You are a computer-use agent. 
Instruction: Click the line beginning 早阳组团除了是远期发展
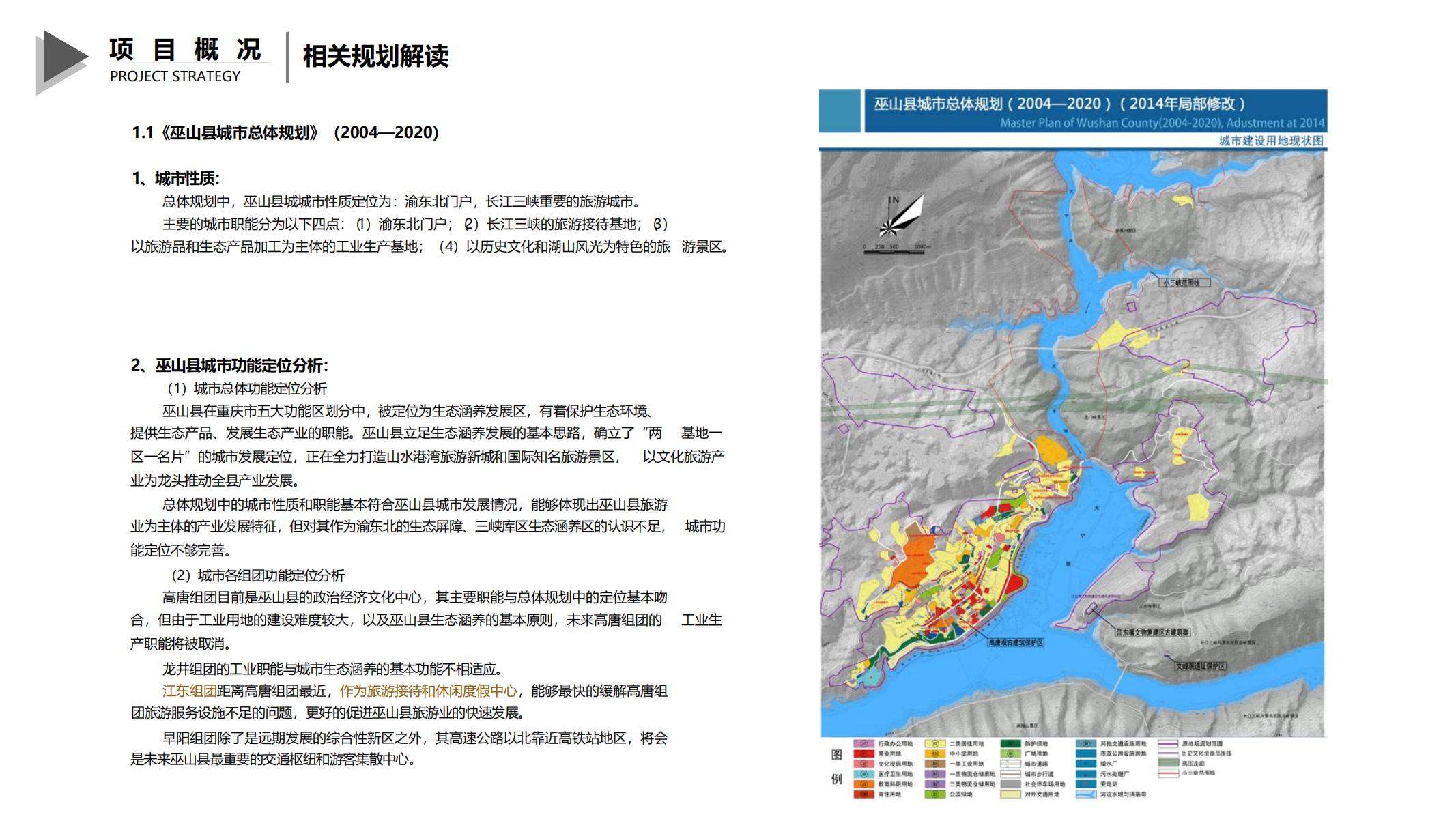point(415,738)
